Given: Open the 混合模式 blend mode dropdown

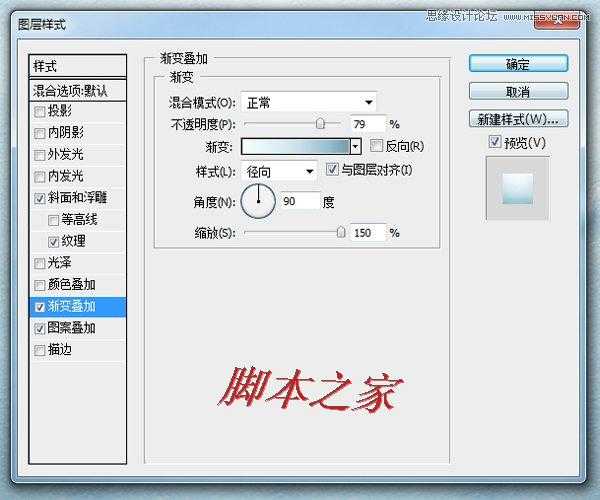Looking at the screenshot, I should (308, 102).
